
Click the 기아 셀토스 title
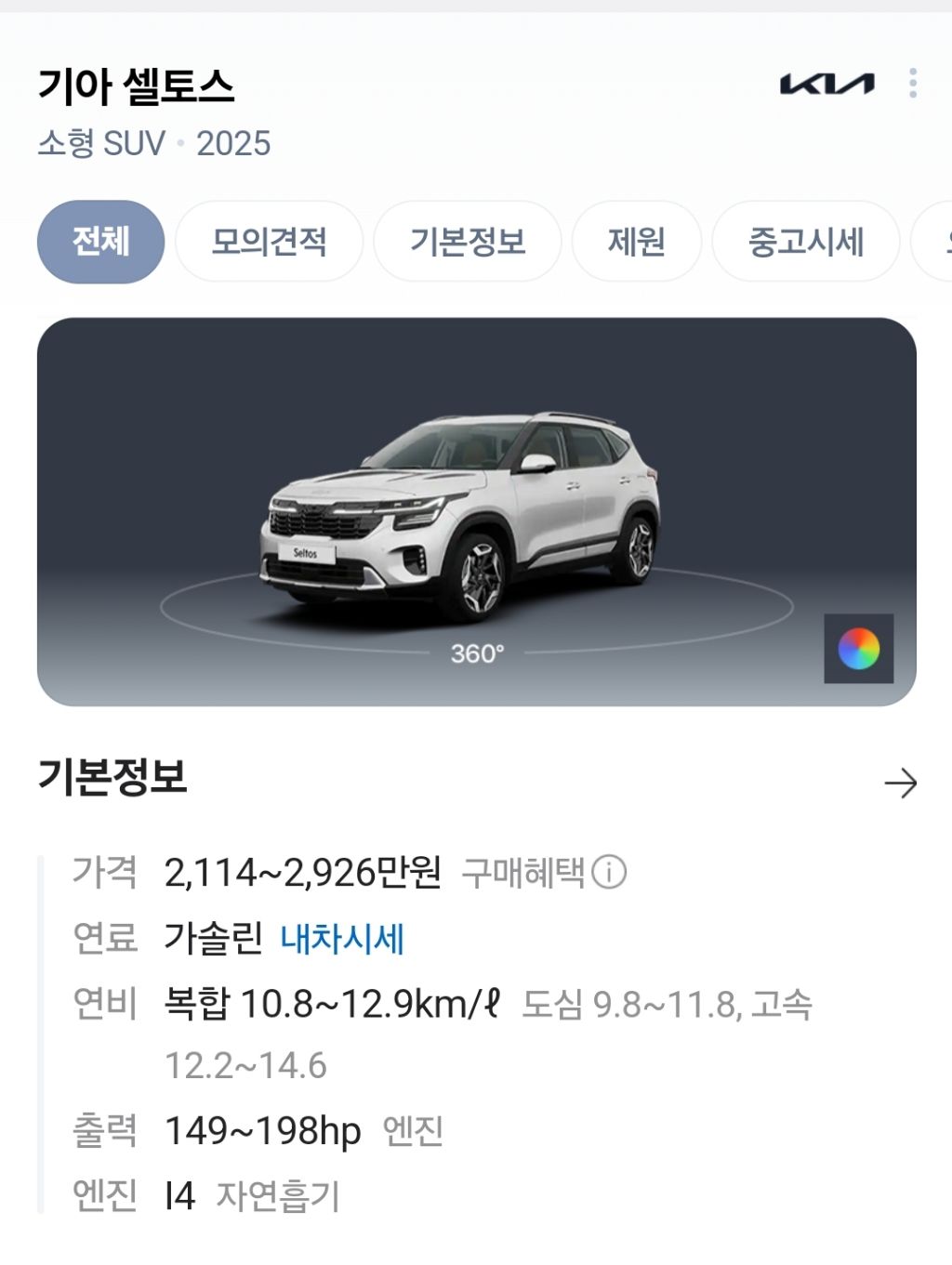(x=136, y=86)
